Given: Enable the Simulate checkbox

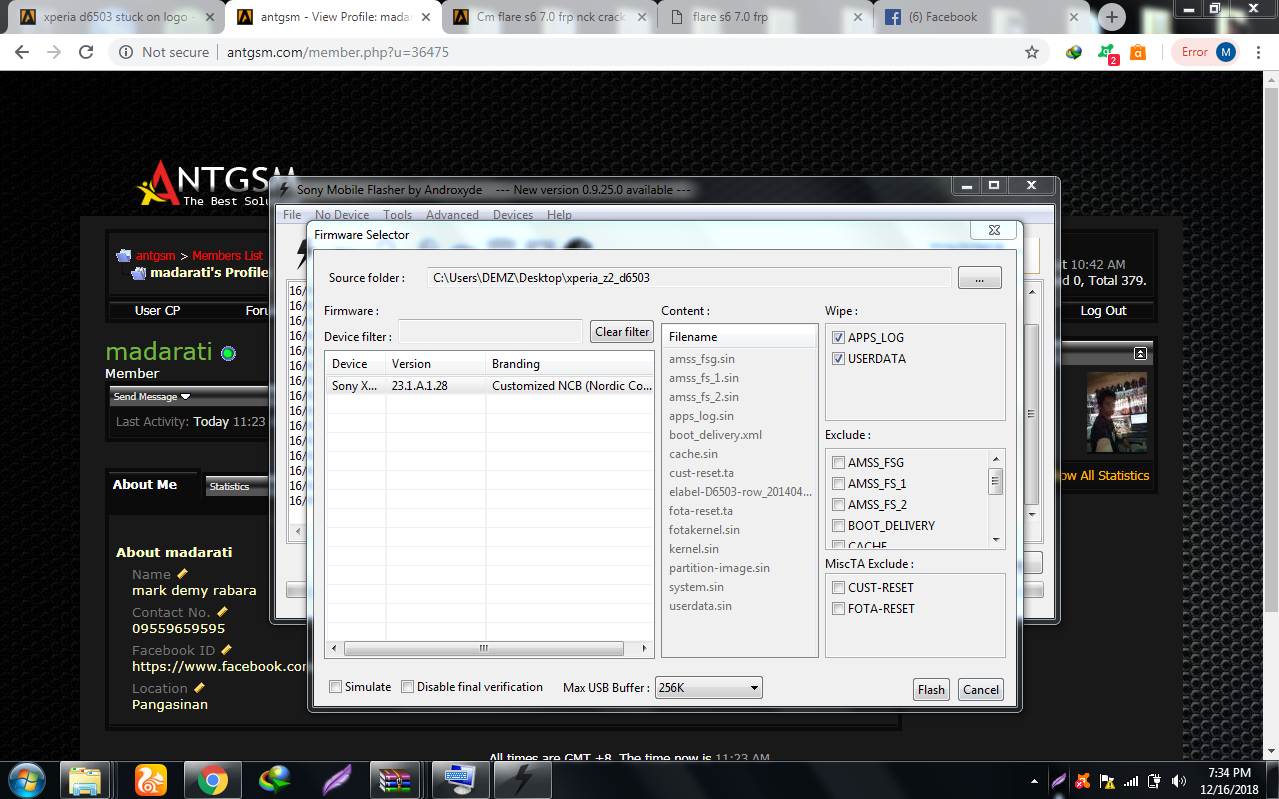Looking at the screenshot, I should coord(335,687).
